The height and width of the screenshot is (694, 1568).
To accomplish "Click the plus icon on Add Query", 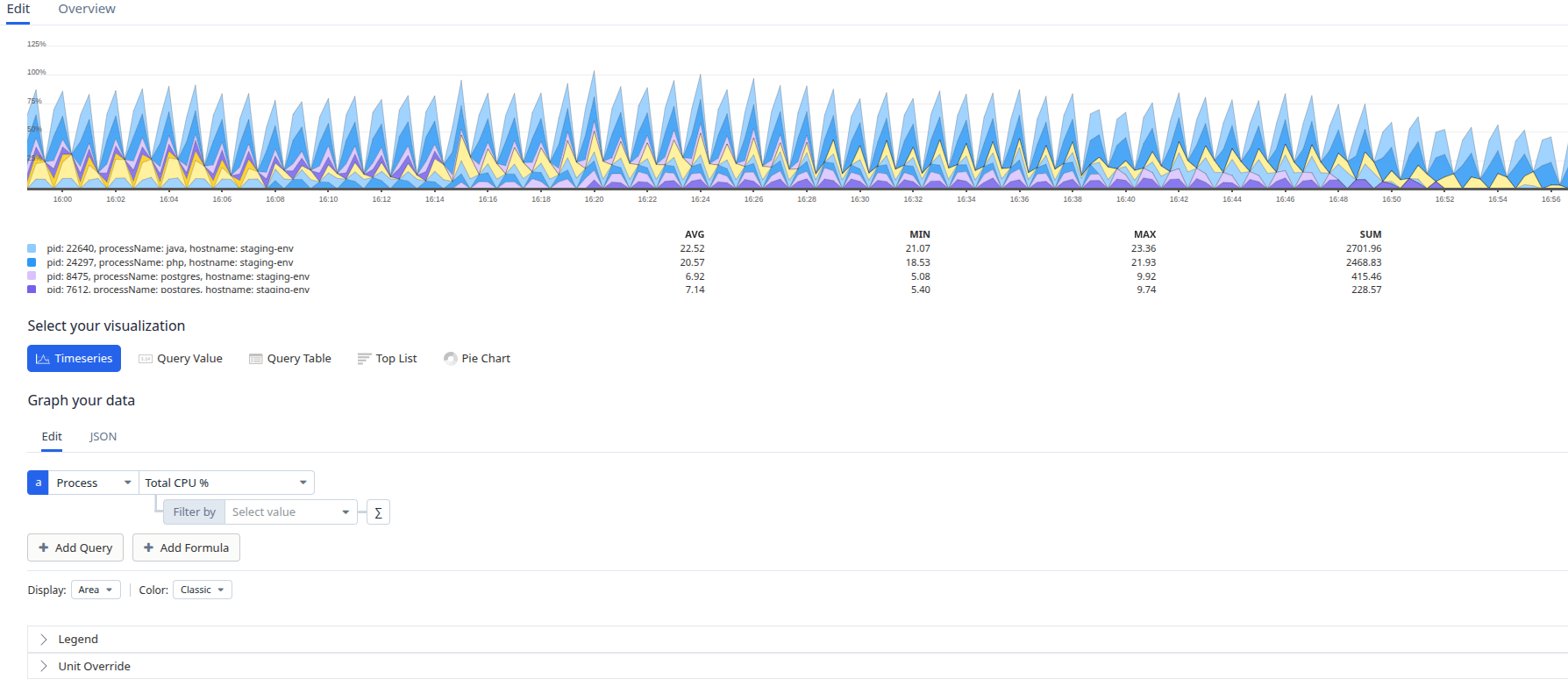I will [x=43, y=547].
